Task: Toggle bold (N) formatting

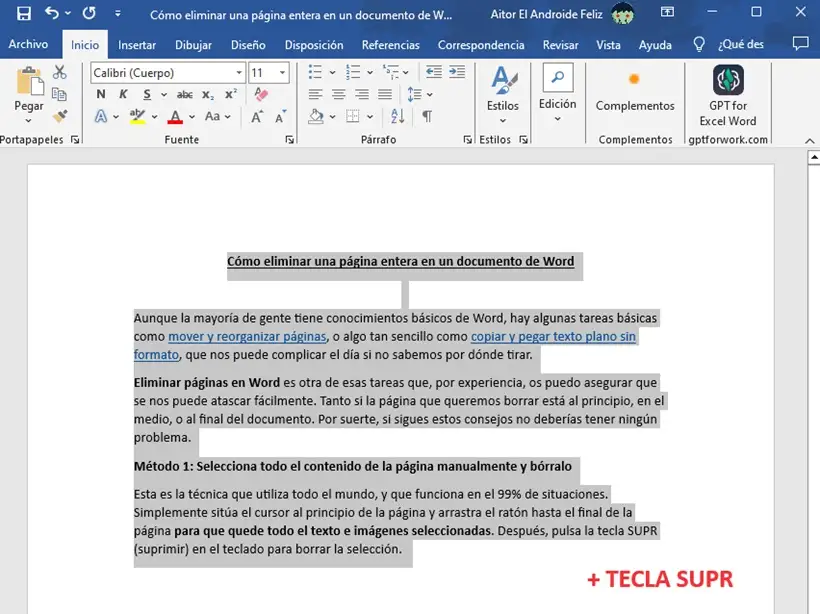Action: click(x=101, y=94)
